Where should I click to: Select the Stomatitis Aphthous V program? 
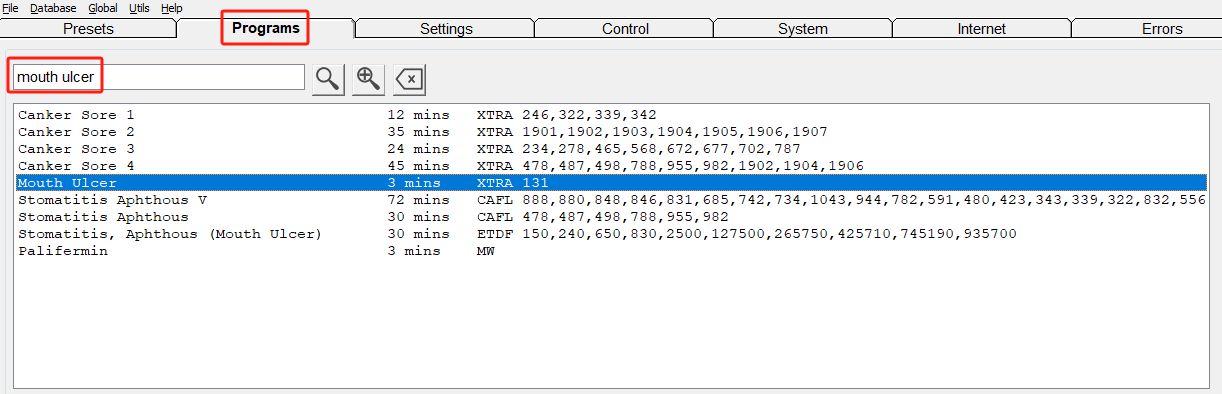tap(611, 200)
